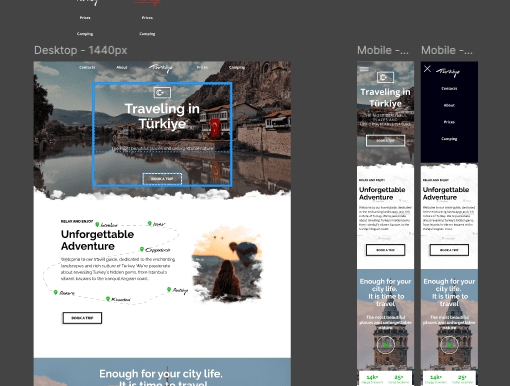Click About in the dark mobile menu

tap(449, 105)
